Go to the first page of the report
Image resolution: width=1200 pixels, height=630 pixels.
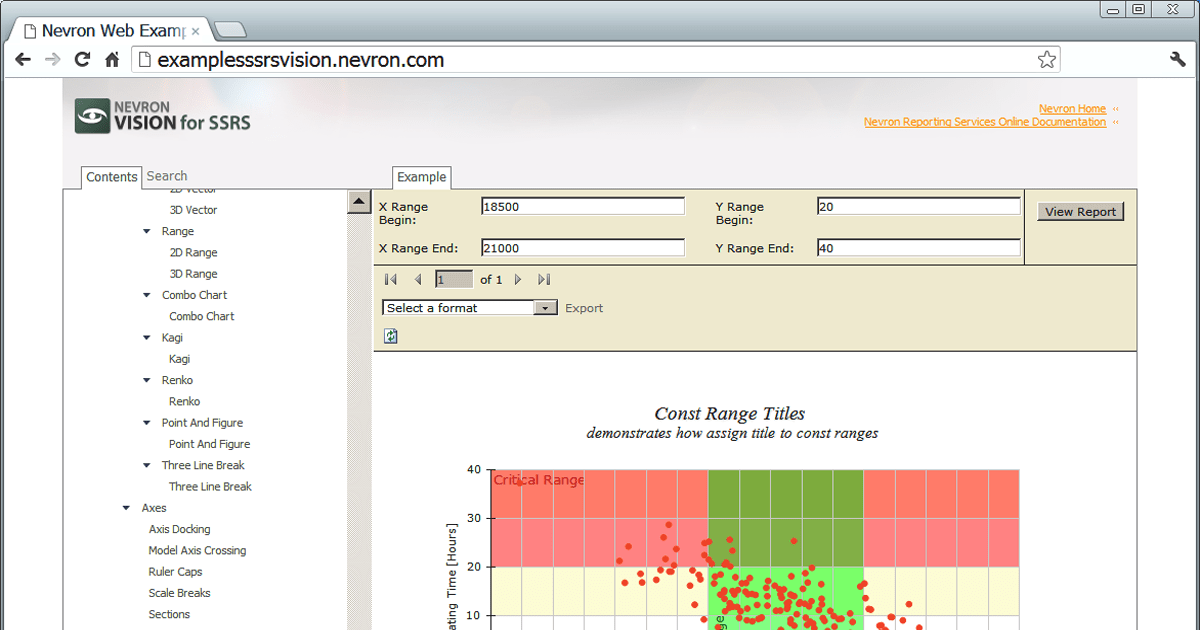391,279
